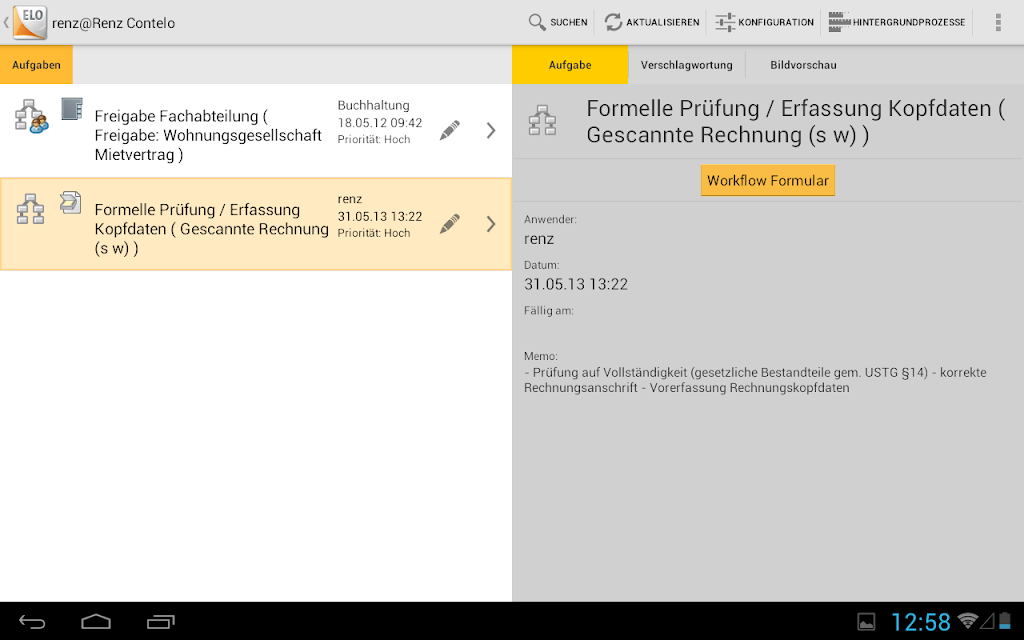
Task: Refresh the list via Aktualisieren
Action: point(652,22)
